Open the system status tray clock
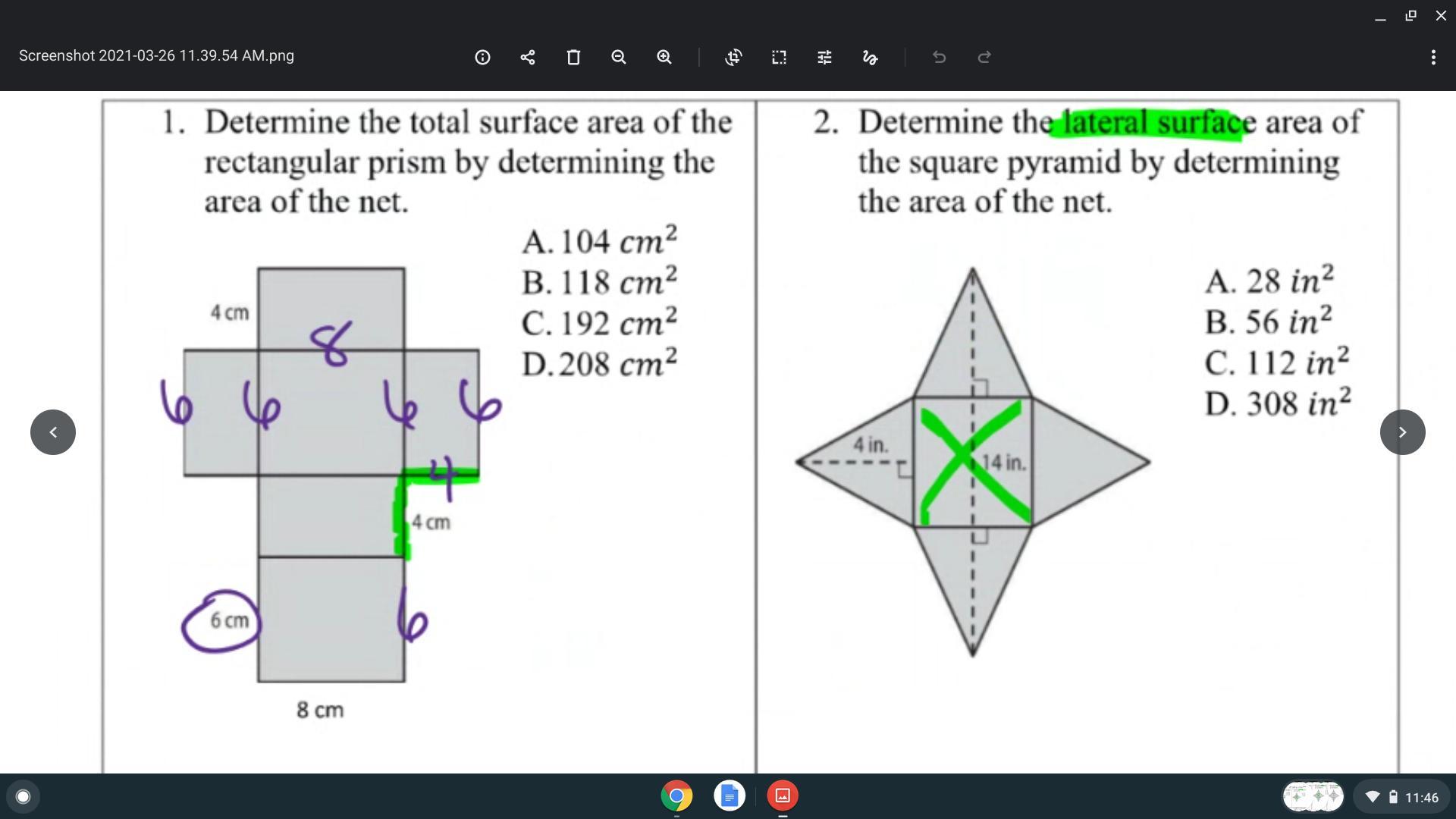The height and width of the screenshot is (819, 1456). coord(1420,797)
